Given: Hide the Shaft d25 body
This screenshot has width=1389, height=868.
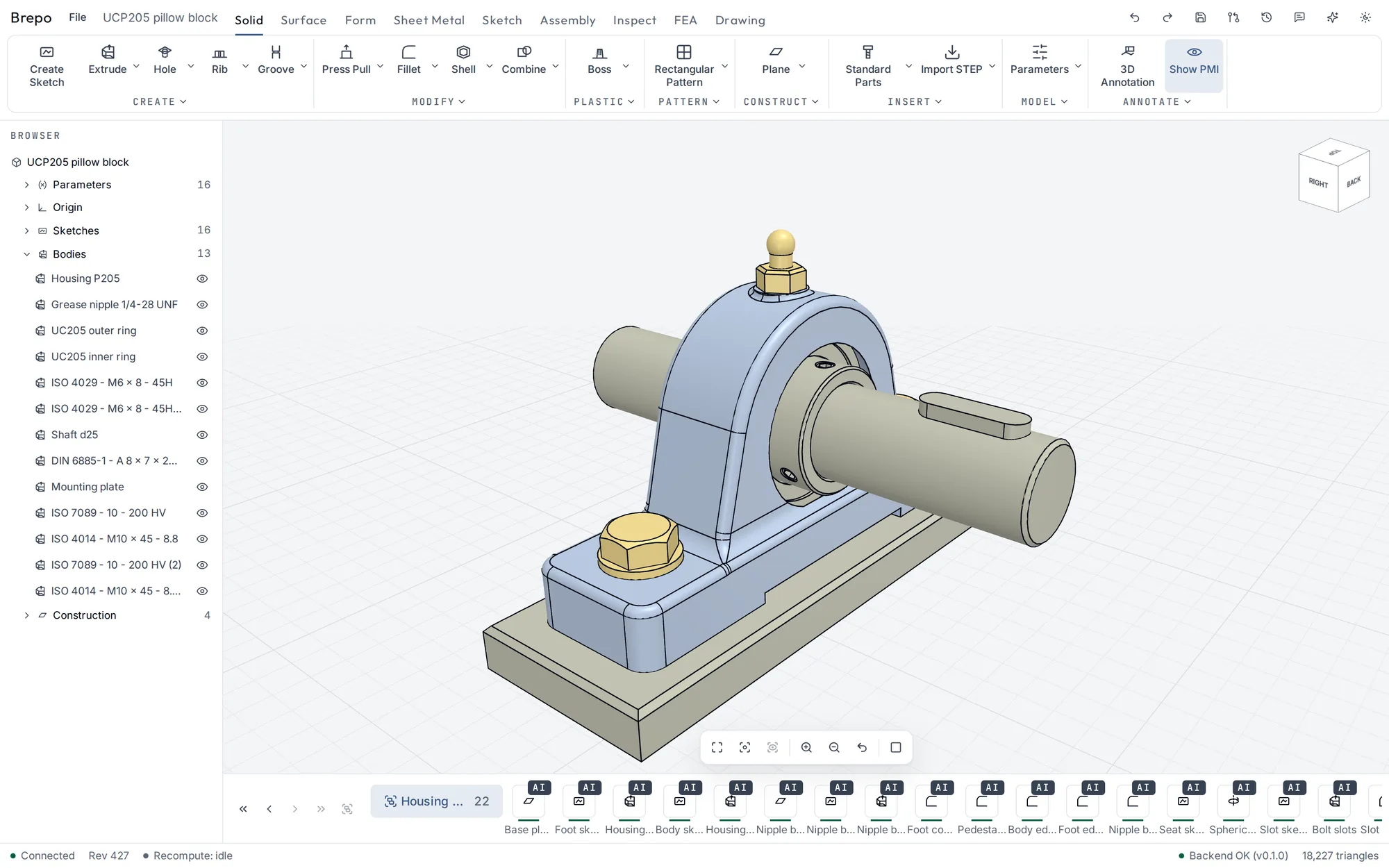Looking at the screenshot, I should [x=202, y=435].
